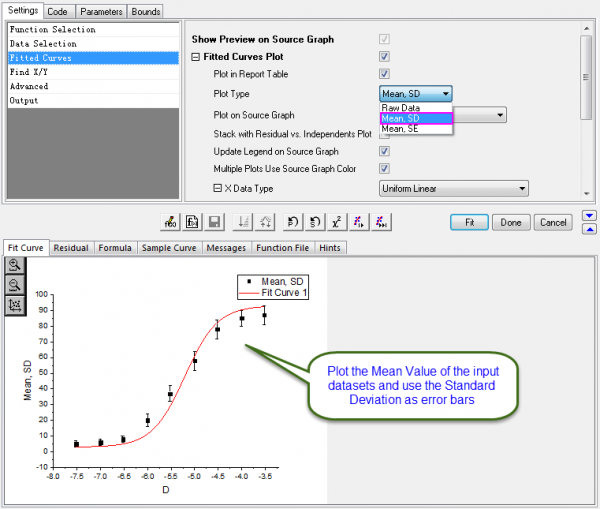Switch to the Residual tab
The height and width of the screenshot is (509, 600).
pyautogui.click(x=71, y=247)
